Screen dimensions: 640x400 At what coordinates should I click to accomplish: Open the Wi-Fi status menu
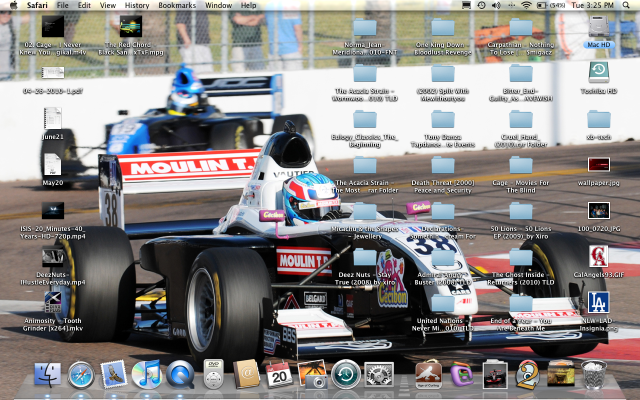click(x=527, y=5)
